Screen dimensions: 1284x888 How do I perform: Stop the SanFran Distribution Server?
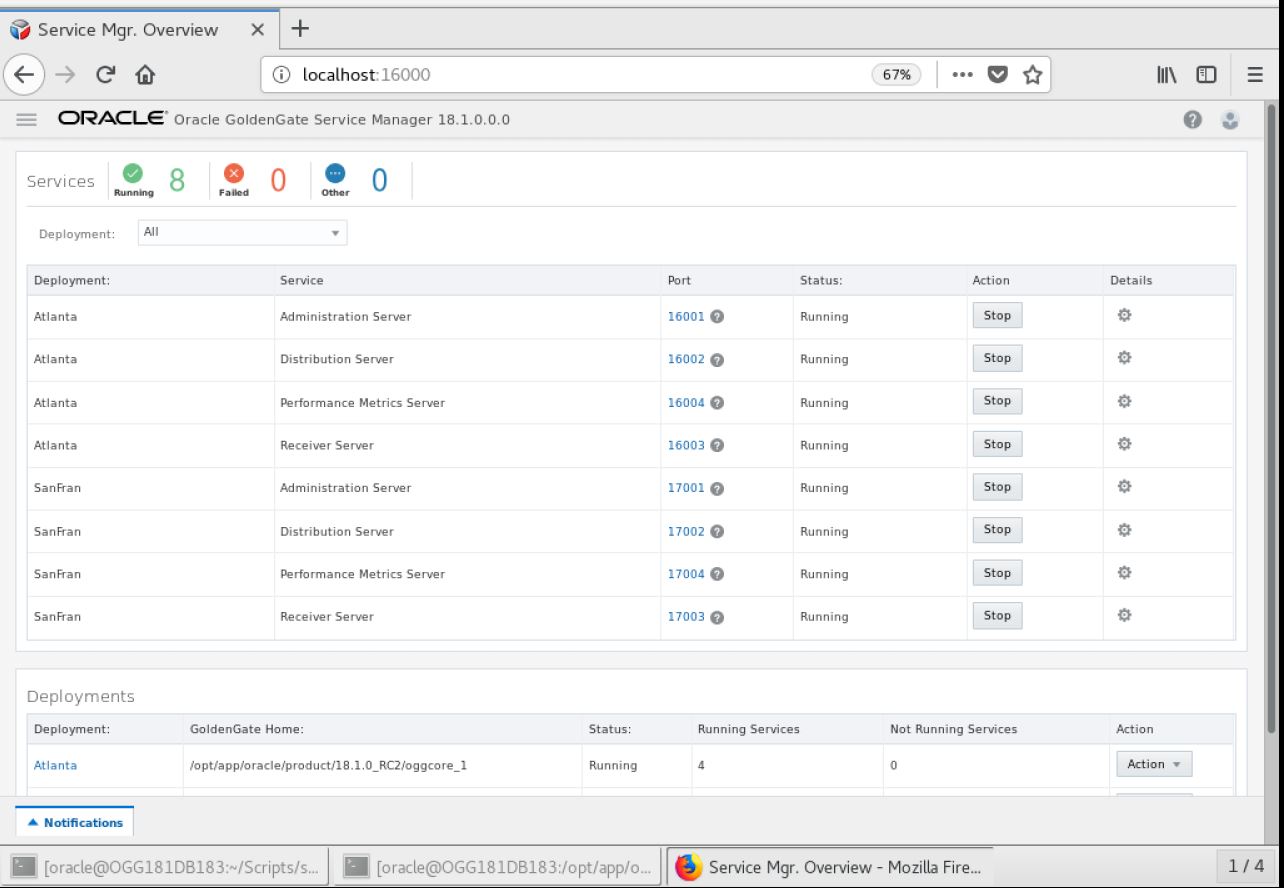(x=997, y=530)
